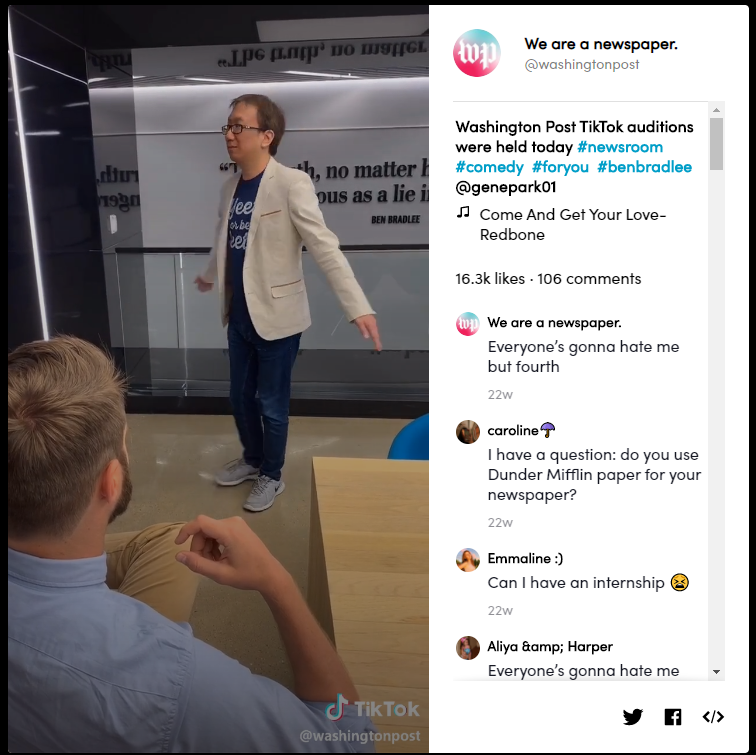Click the TikTok logo watermark
The image size is (756, 755).
click(372, 709)
